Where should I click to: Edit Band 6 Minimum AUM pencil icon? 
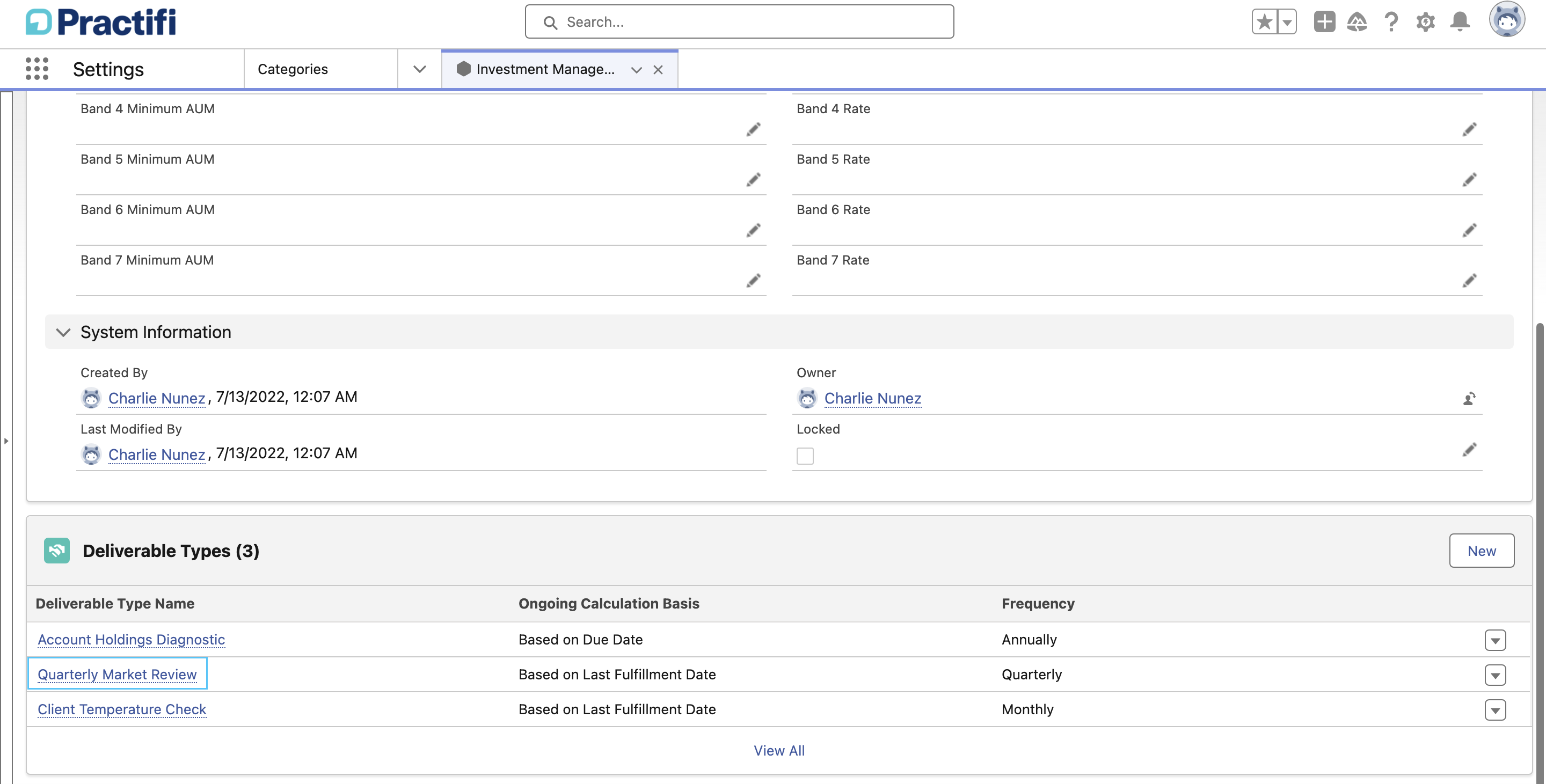(x=753, y=230)
